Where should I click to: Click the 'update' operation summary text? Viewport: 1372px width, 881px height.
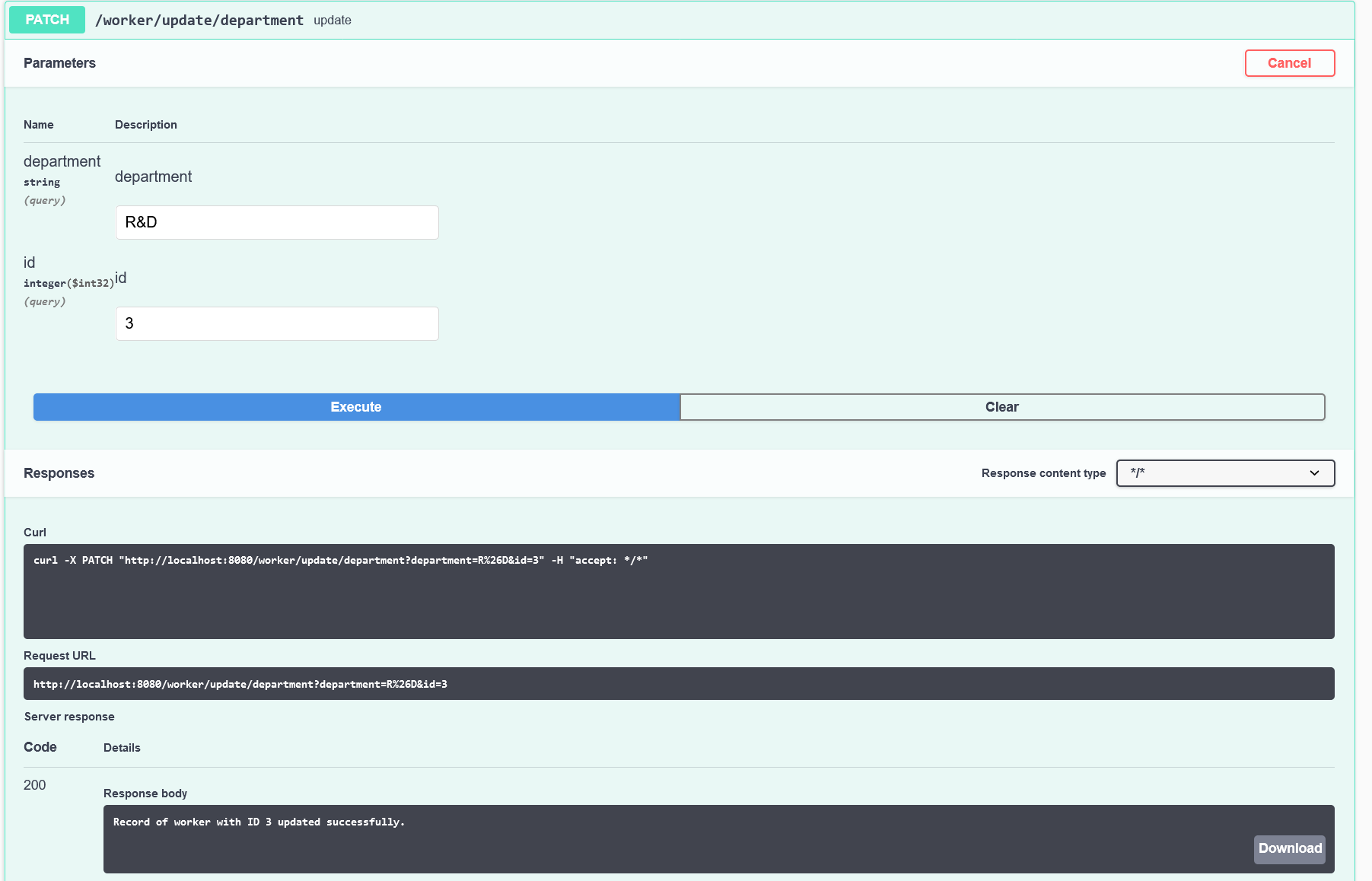coord(333,21)
